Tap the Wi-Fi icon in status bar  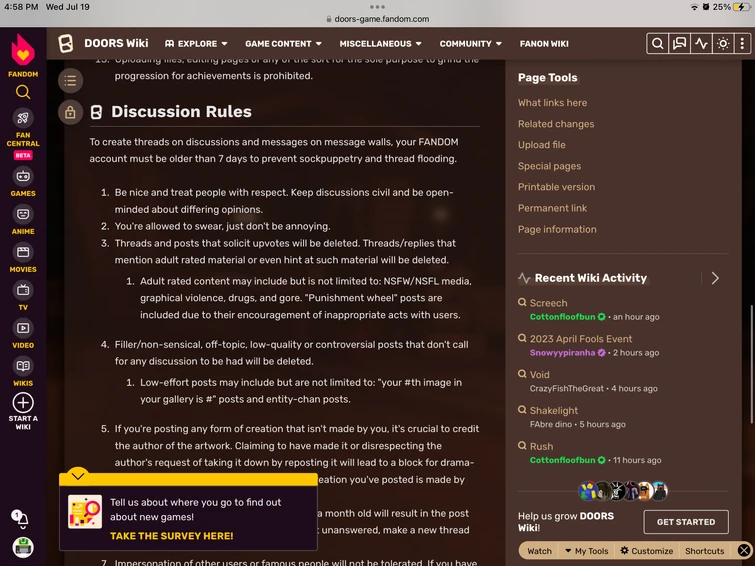point(694,7)
